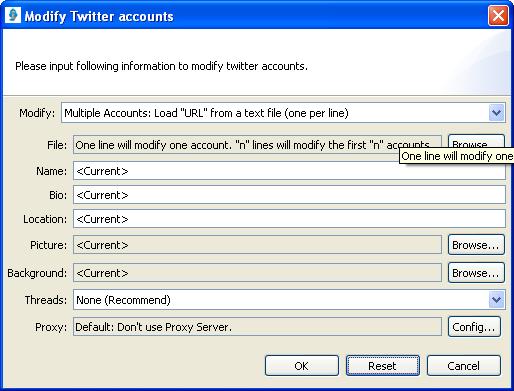Image resolution: width=514 pixels, height=391 pixels.
Task: Browse for a Picture file
Action: 476,245
